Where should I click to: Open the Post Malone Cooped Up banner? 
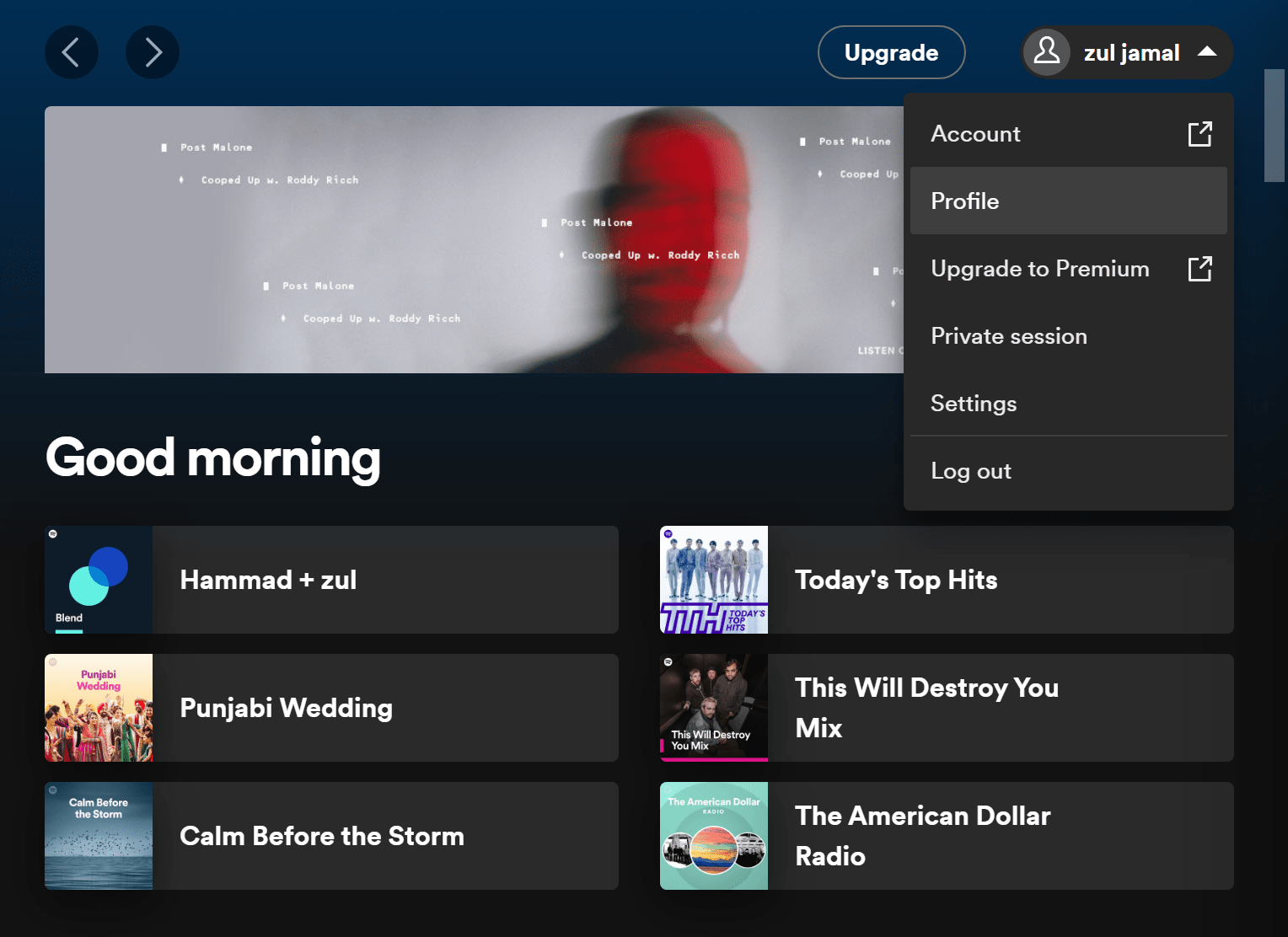[474, 239]
